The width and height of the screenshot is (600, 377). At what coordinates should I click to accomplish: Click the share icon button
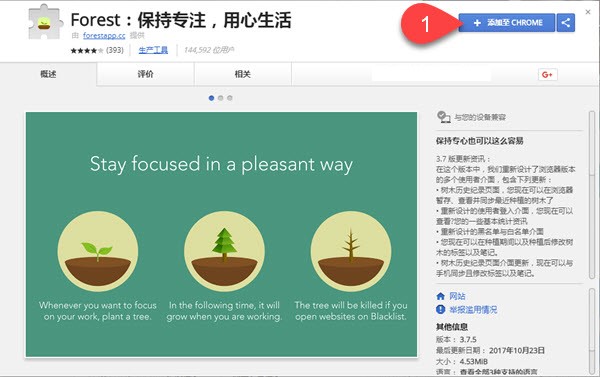click(566, 23)
